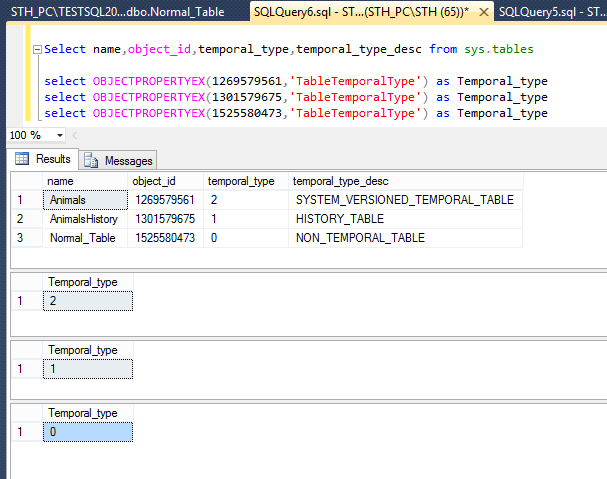This screenshot has width=607, height=479.
Task: Select temporal_type value 0 in Normal_Table row
Action: 246,238
